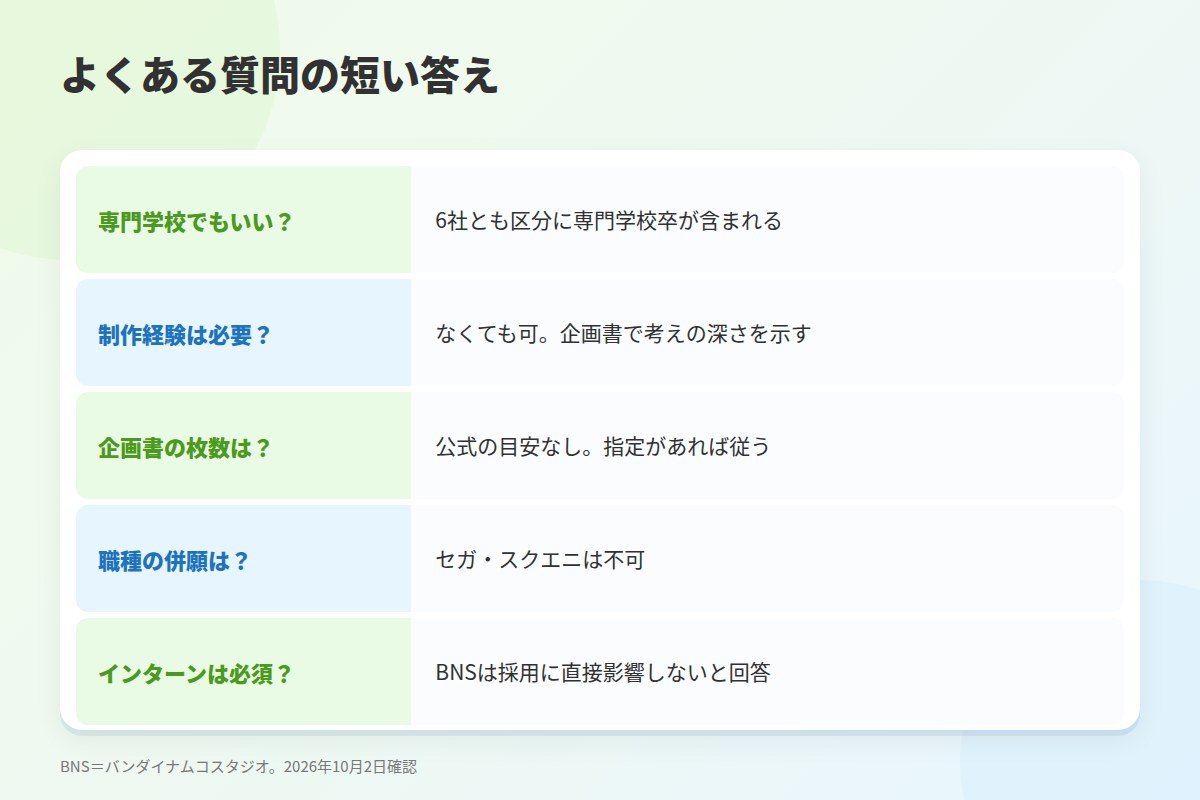Click the heading よくある質問の短い答え

coord(280,76)
